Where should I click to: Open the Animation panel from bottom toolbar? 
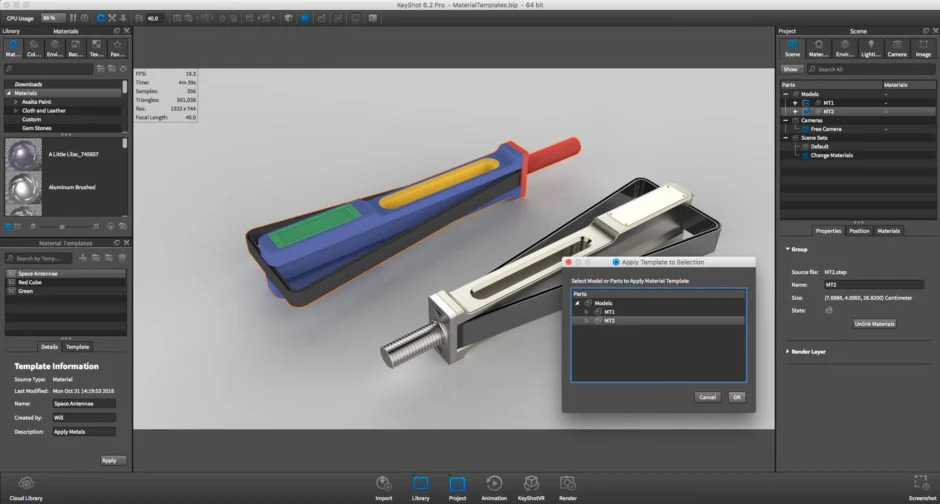494,485
